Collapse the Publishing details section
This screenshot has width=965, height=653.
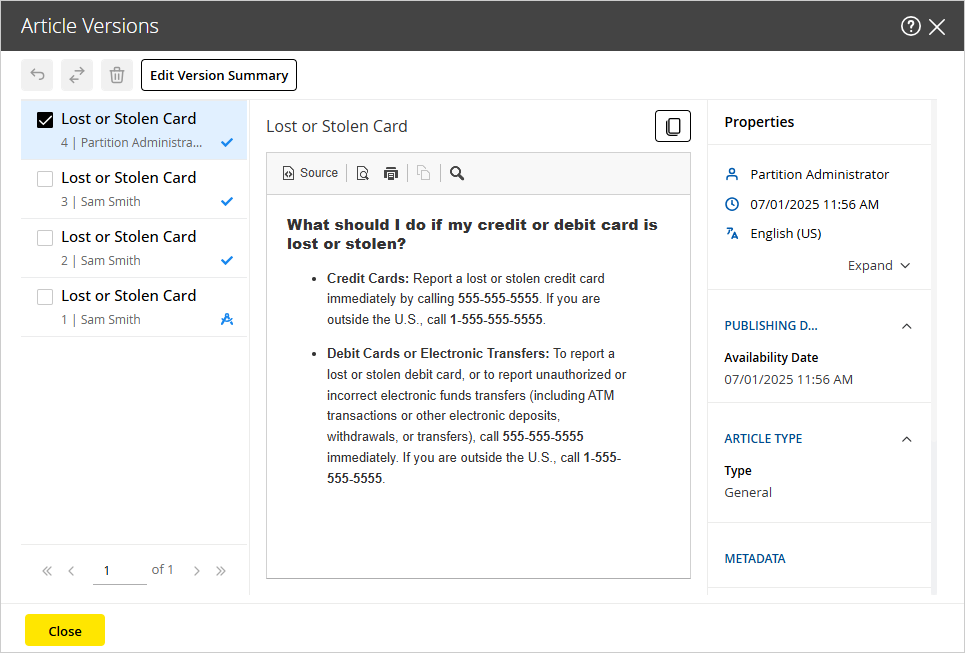click(x=906, y=326)
